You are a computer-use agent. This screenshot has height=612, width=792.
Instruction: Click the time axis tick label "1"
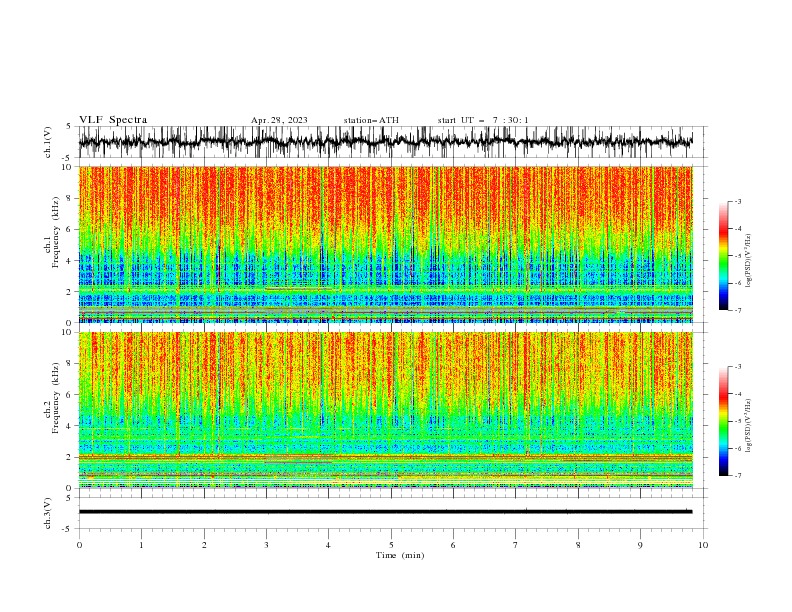click(x=141, y=545)
